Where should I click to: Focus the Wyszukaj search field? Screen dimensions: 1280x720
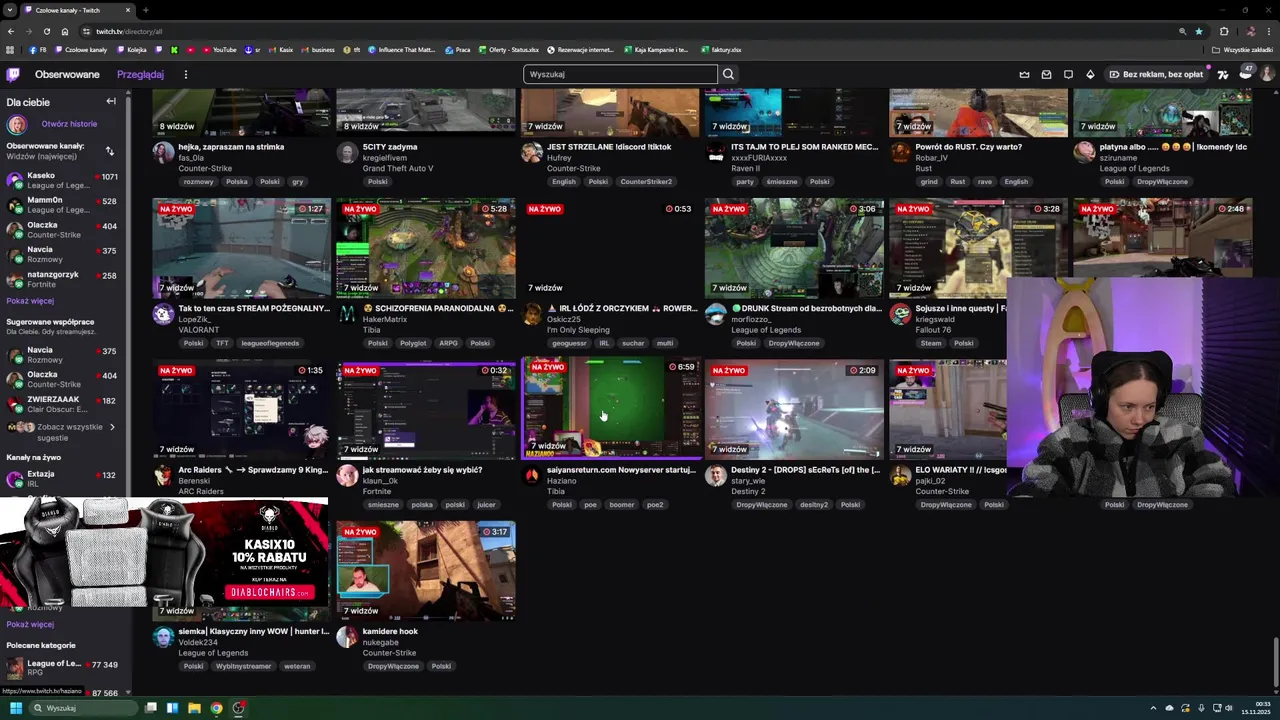pos(620,74)
